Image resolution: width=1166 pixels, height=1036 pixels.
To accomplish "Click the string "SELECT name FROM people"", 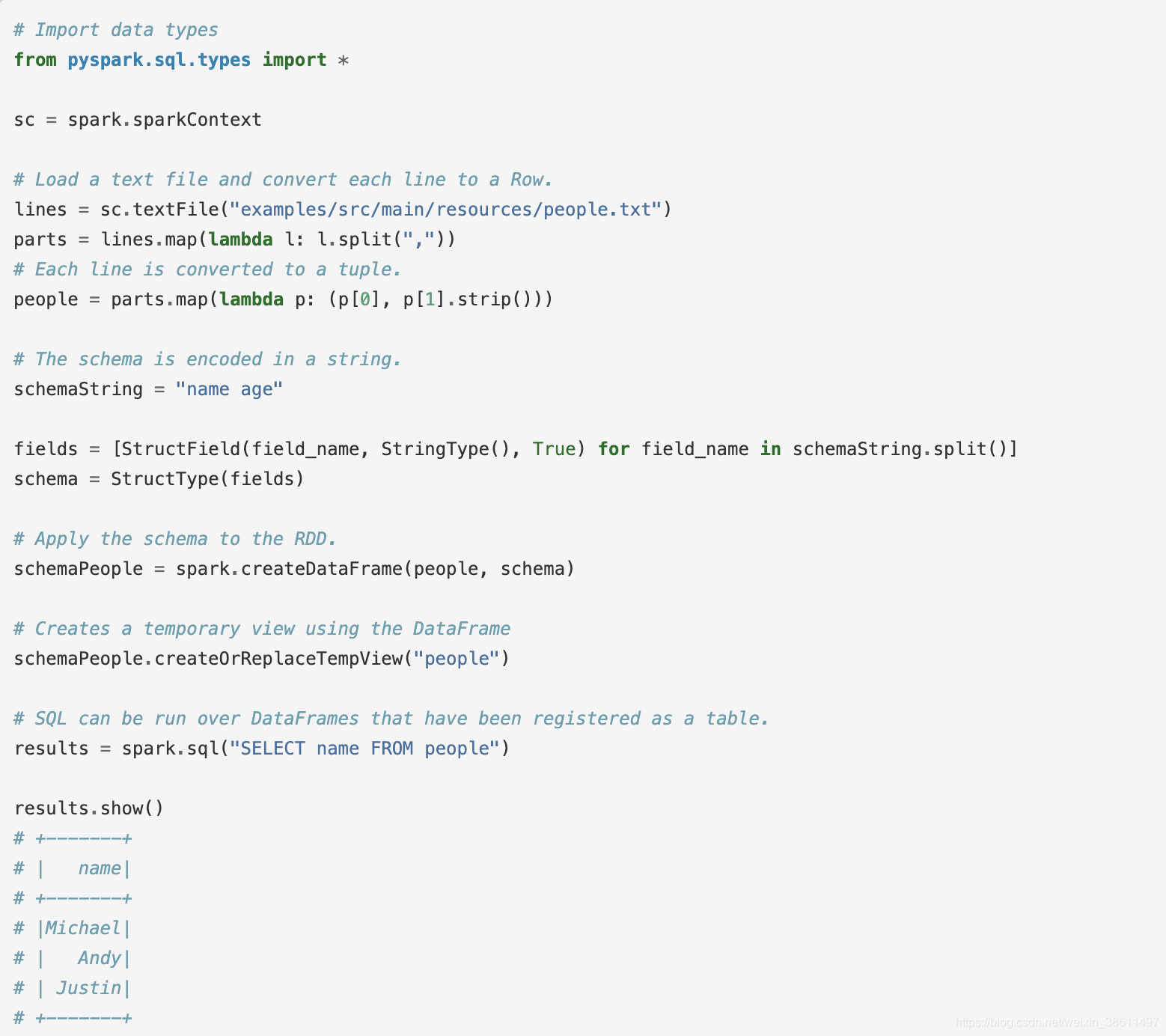I will pos(364,749).
